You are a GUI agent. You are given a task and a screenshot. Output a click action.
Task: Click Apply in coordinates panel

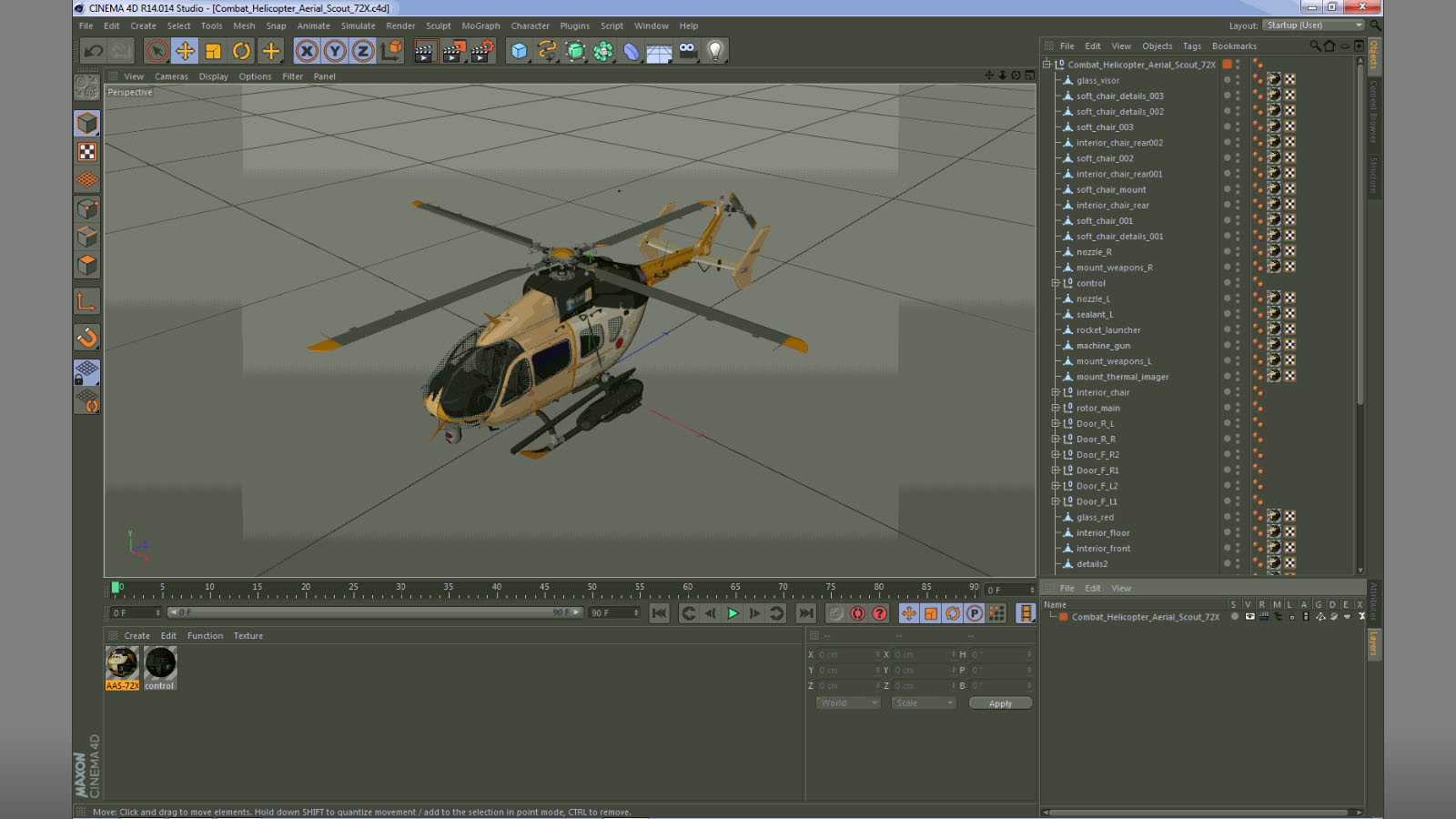point(1000,703)
